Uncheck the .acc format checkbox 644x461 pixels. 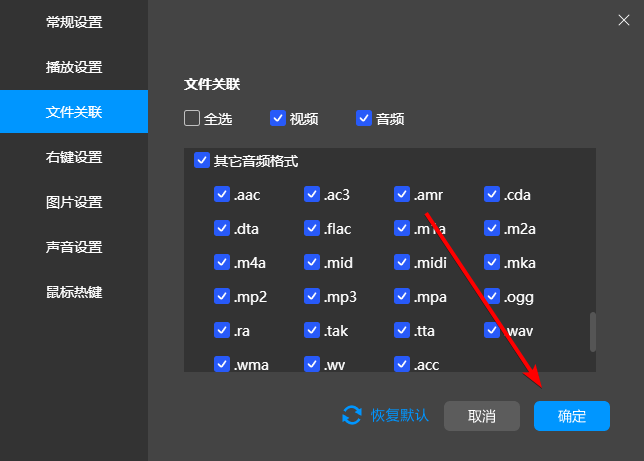click(402, 364)
